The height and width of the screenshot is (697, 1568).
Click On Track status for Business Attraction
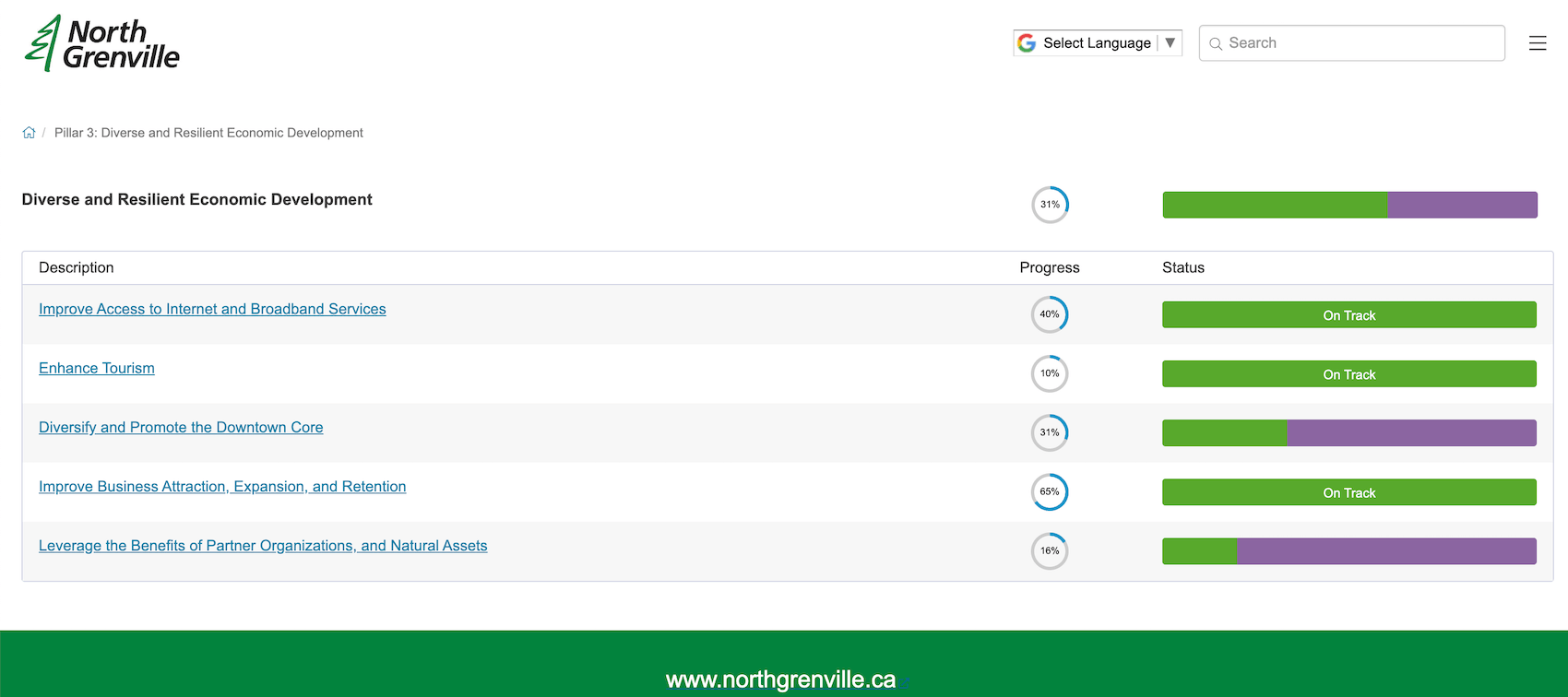click(x=1349, y=492)
